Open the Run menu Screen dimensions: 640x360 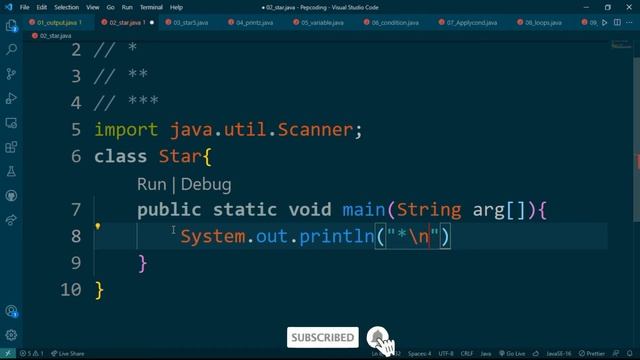pyautogui.click(x=127, y=7)
